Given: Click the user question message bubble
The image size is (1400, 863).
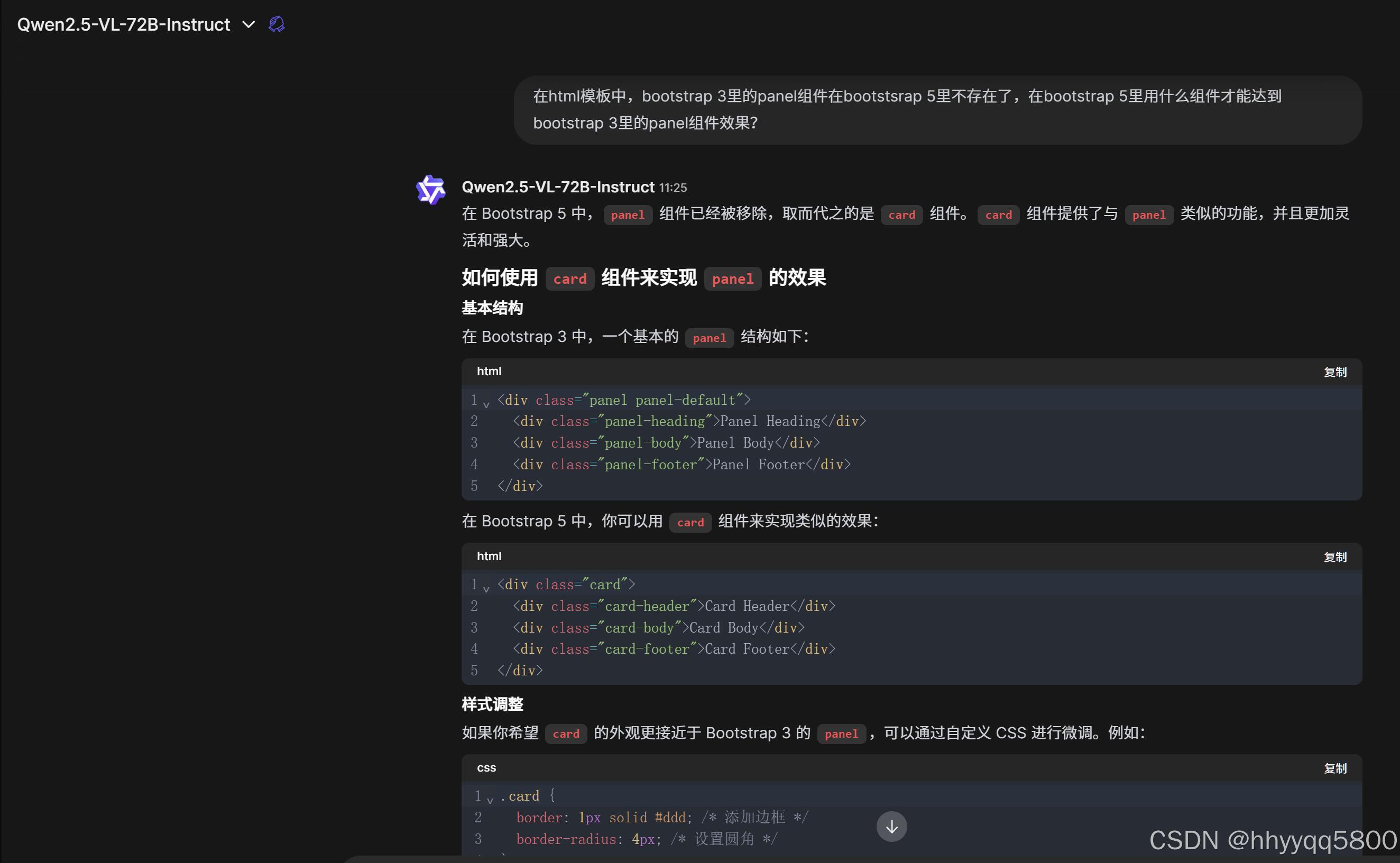Looking at the screenshot, I should click(936, 109).
